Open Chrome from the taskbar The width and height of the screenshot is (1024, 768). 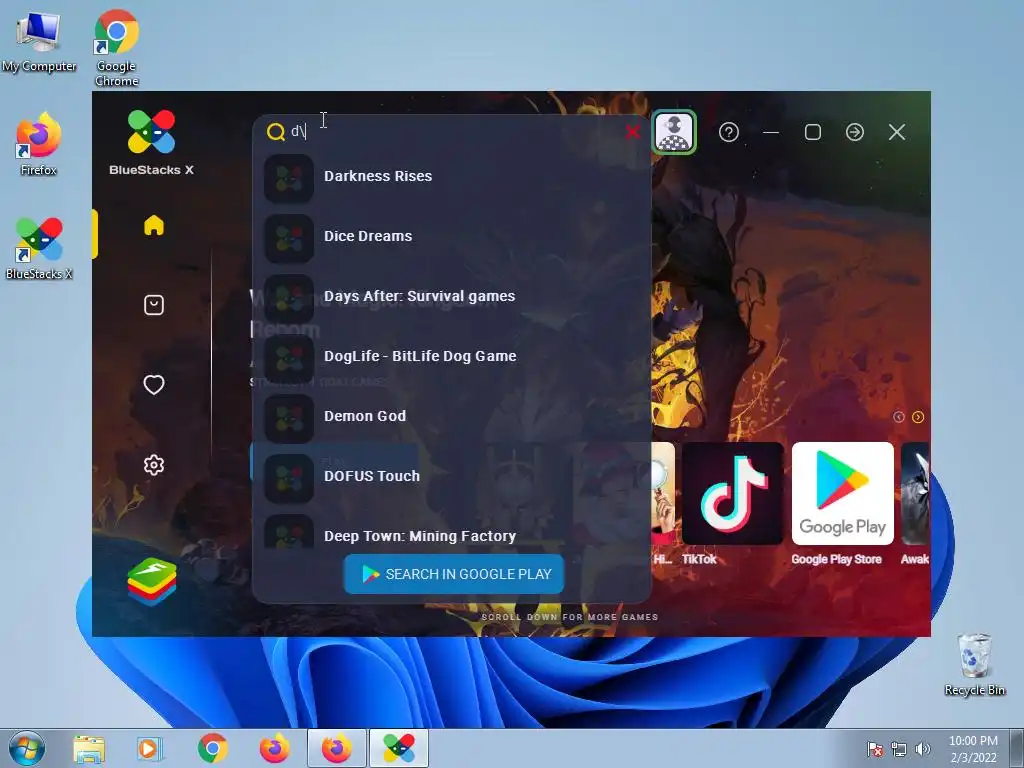212,748
